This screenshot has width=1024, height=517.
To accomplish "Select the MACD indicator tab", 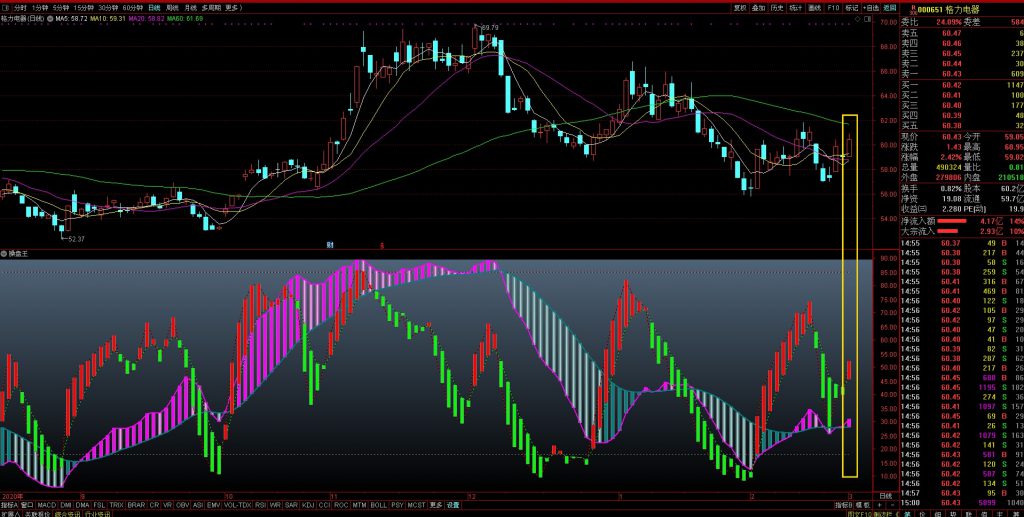I will tap(47, 505).
